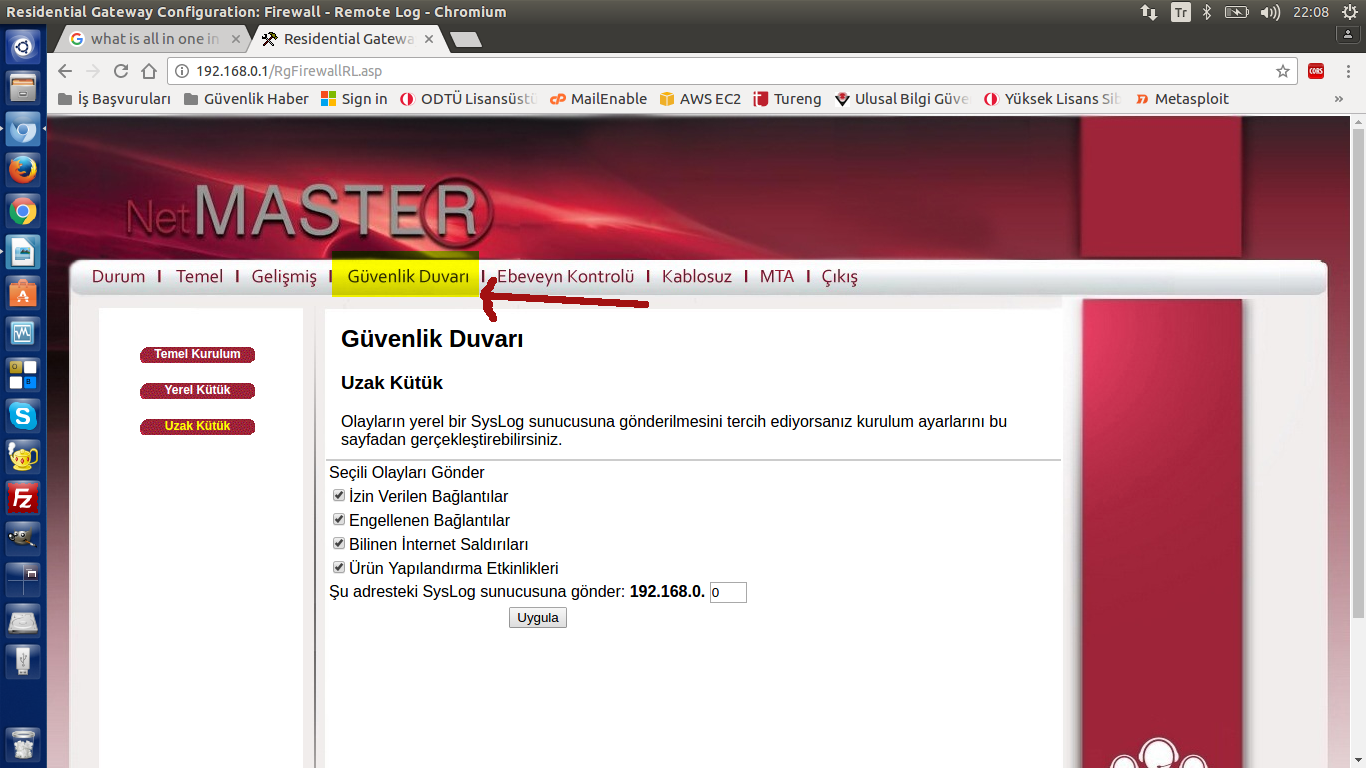Open the Kablosuz menu

(x=697, y=276)
